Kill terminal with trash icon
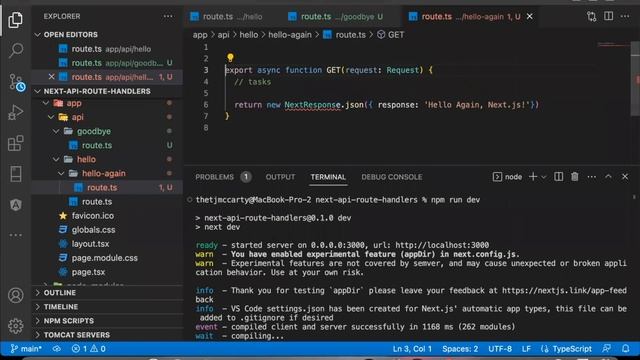The width and height of the screenshot is (640, 360). click(575, 177)
